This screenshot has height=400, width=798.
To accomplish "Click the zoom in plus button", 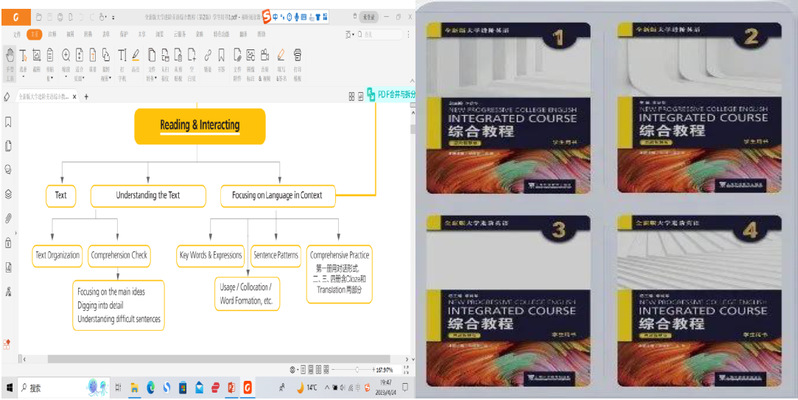I will (x=373, y=369).
